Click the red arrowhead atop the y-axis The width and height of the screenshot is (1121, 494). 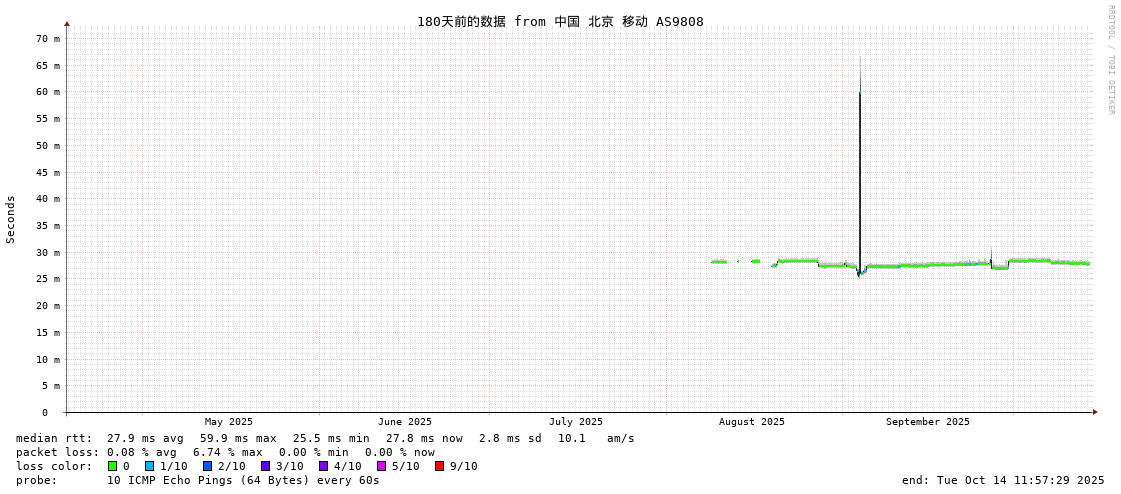(x=67, y=24)
